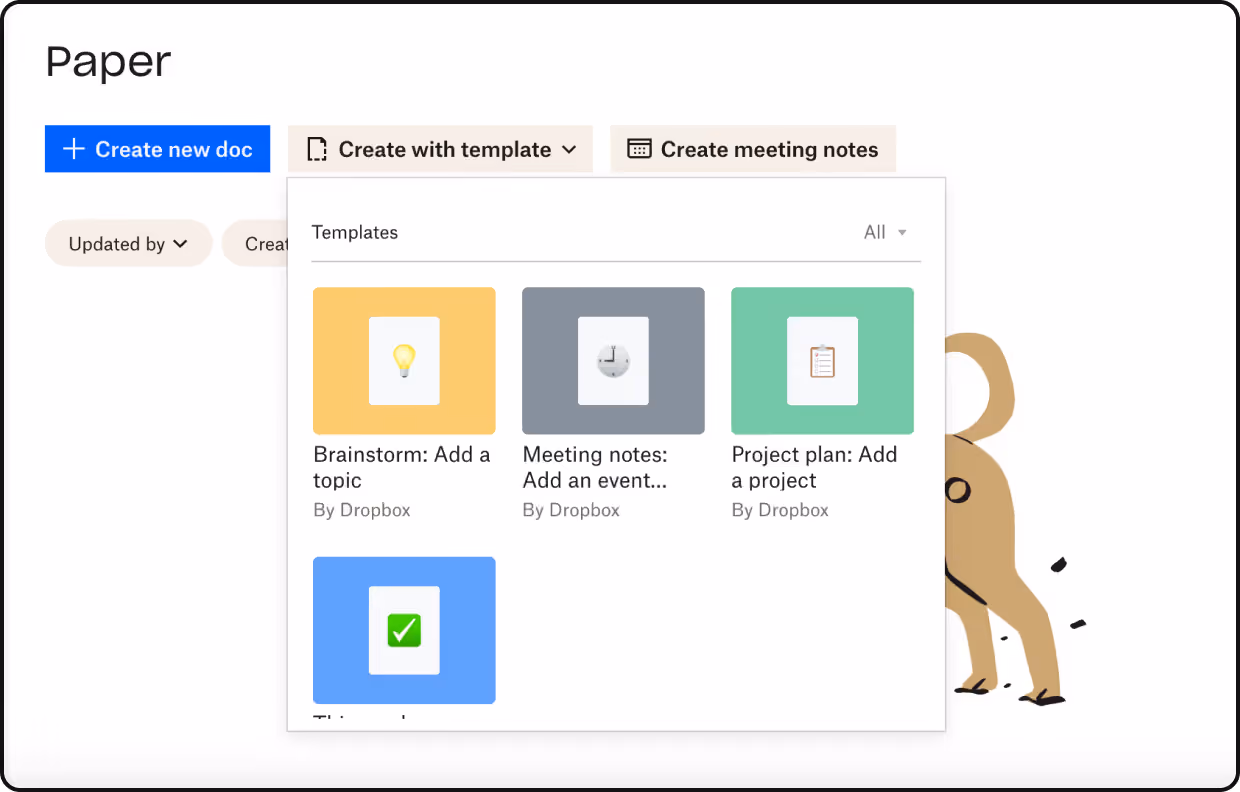Click the lightbulb icon in Brainstorm card
Viewport: 1240px width, 792px height.
[x=404, y=360]
